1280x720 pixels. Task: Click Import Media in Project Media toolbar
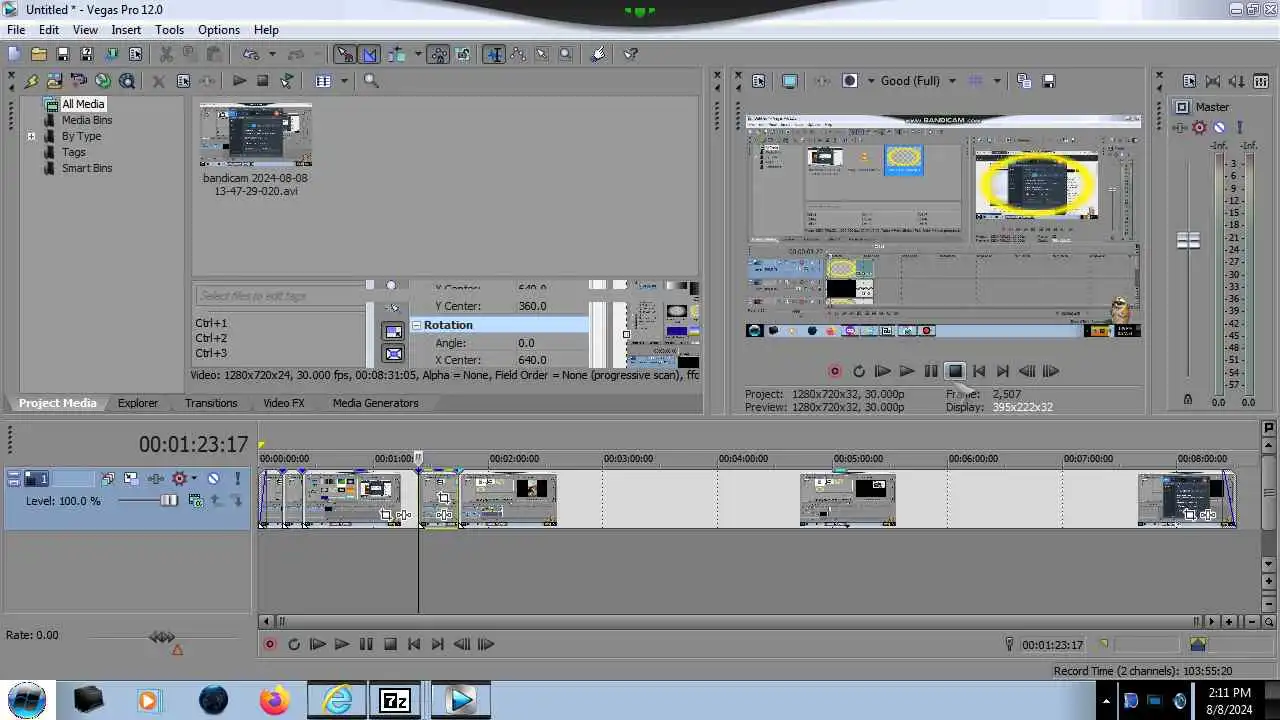click(54, 81)
